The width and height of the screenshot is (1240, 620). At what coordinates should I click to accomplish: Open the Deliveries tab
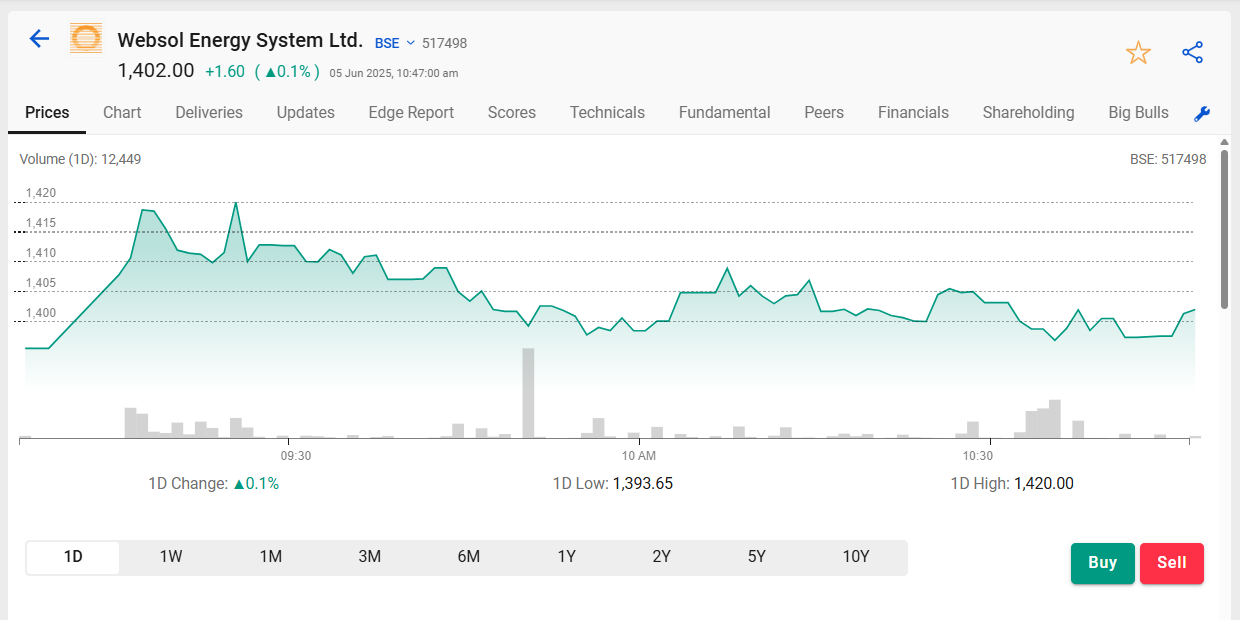(209, 113)
